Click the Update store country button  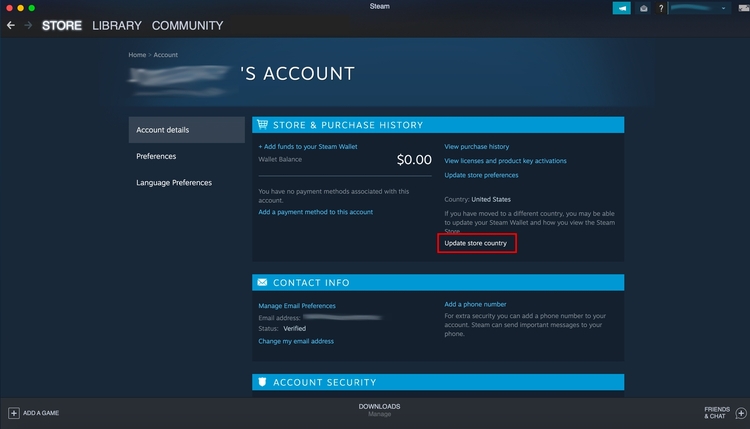[x=476, y=243]
